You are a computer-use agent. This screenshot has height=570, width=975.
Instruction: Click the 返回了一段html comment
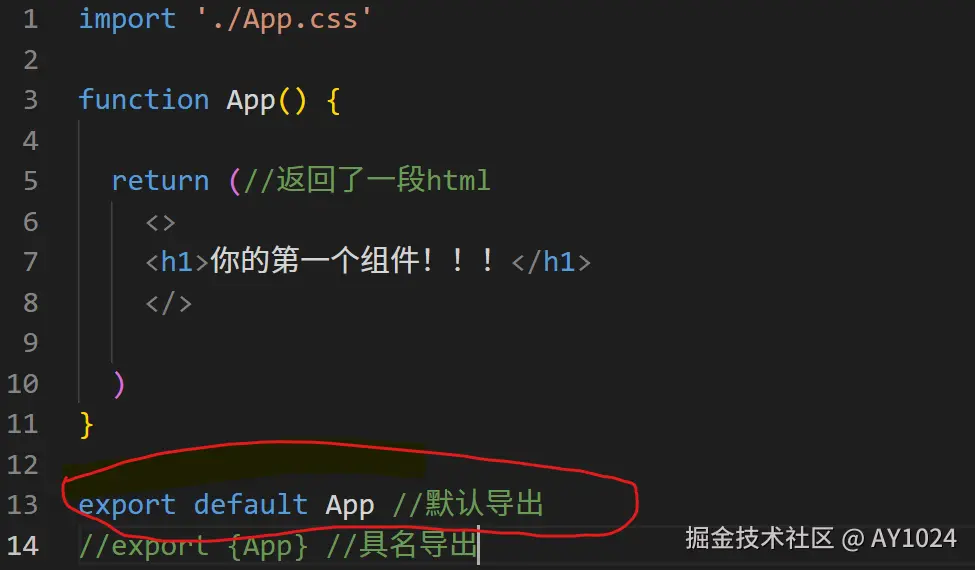(x=366, y=180)
